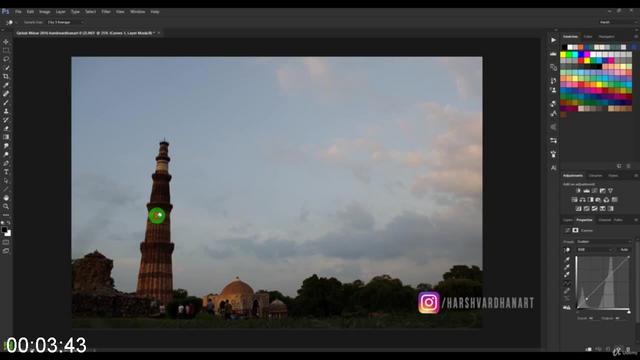Pick the Curves on-image adjustment tool
The height and width of the screenshot is (360, 640).
[x=567, y=250]
